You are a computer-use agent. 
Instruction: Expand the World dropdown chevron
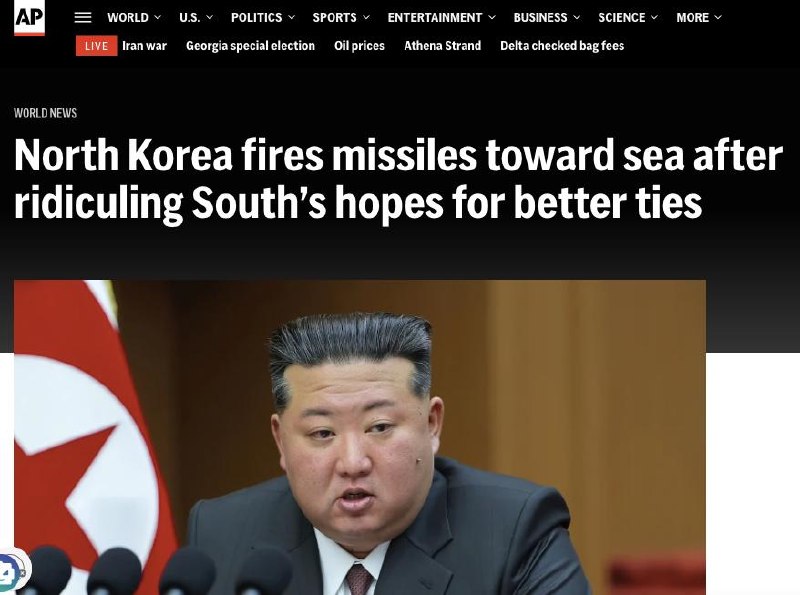[x=158, y=17]
